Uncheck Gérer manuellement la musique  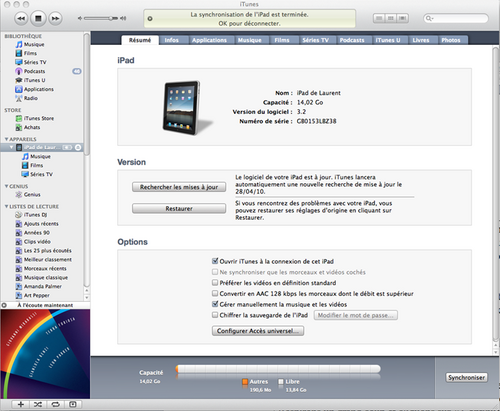tap(215, 304)
